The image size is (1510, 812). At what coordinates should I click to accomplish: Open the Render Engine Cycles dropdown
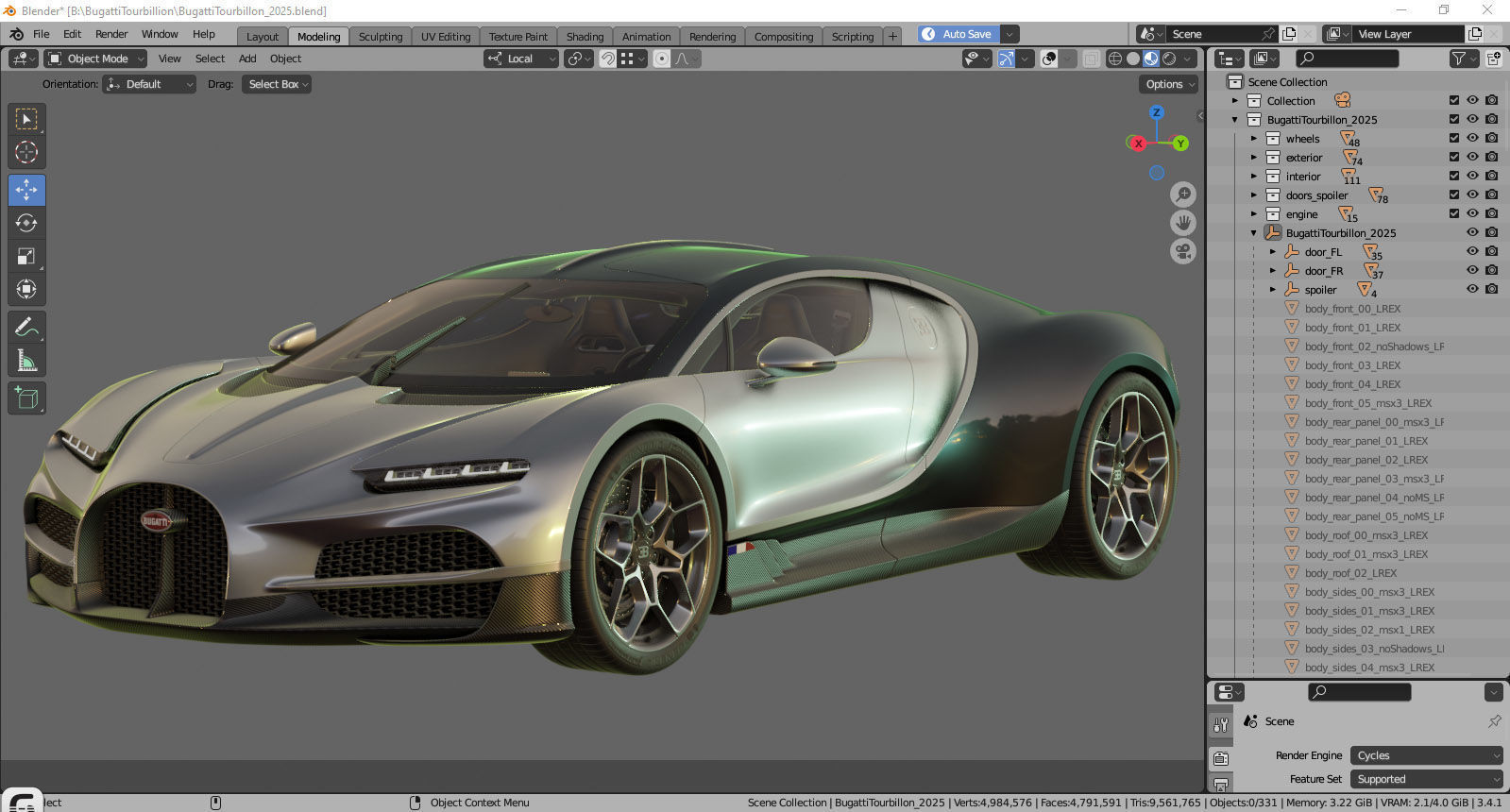(x=1426, y=755)
